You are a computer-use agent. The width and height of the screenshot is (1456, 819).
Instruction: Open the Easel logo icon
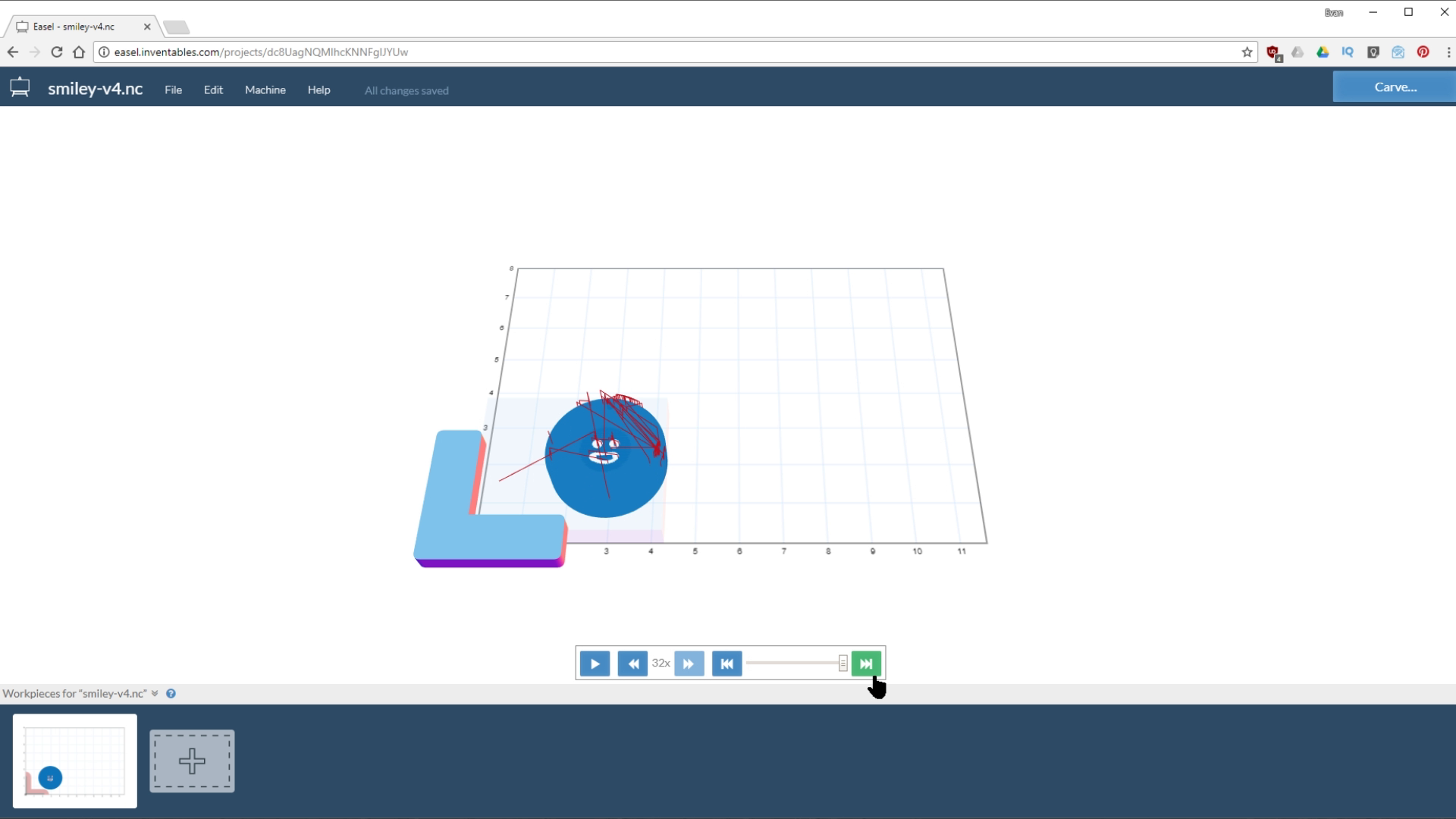click(20, 86)
